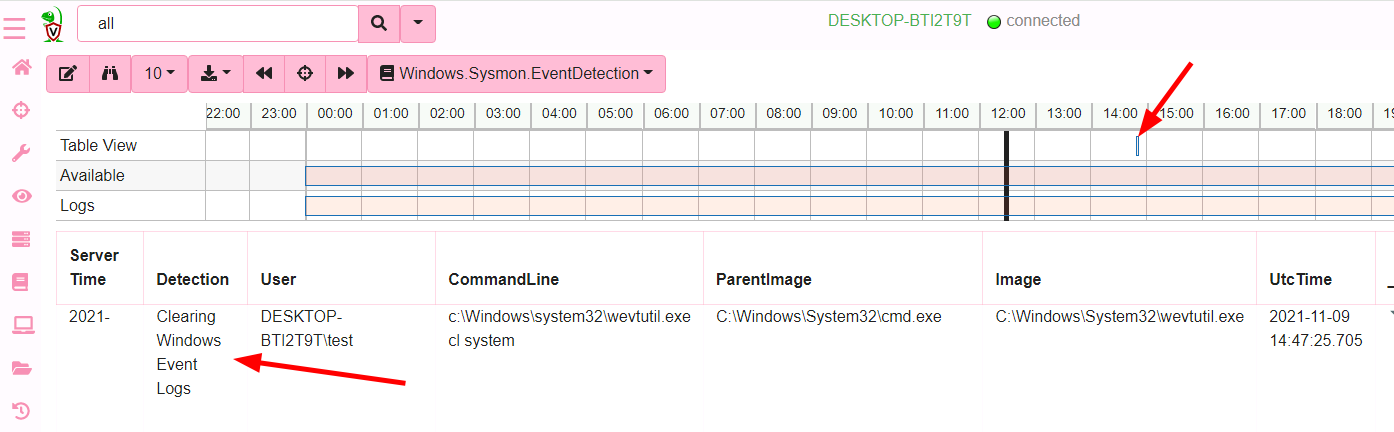The width and height of the screenshot is (1394, 432).
Task: Click the 'wevtutil.exe cl system' command line cell
Action: click(x=569, y=329)
